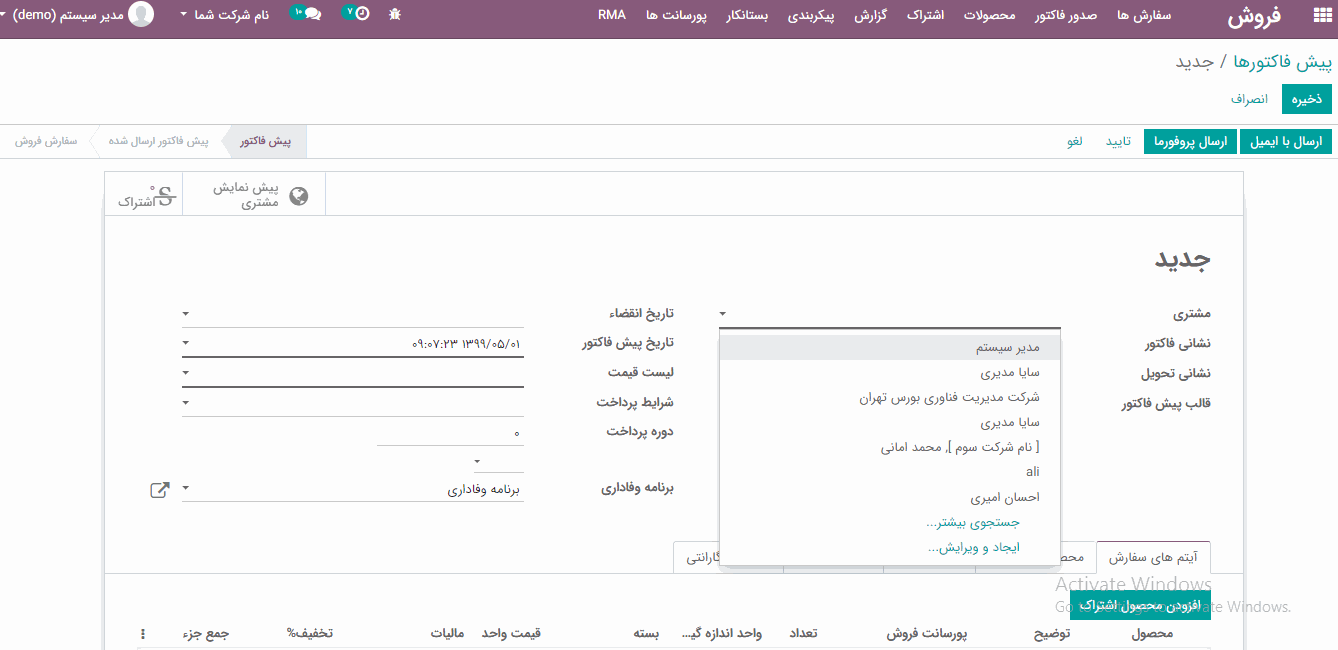Click the debug bug icon

395,15
